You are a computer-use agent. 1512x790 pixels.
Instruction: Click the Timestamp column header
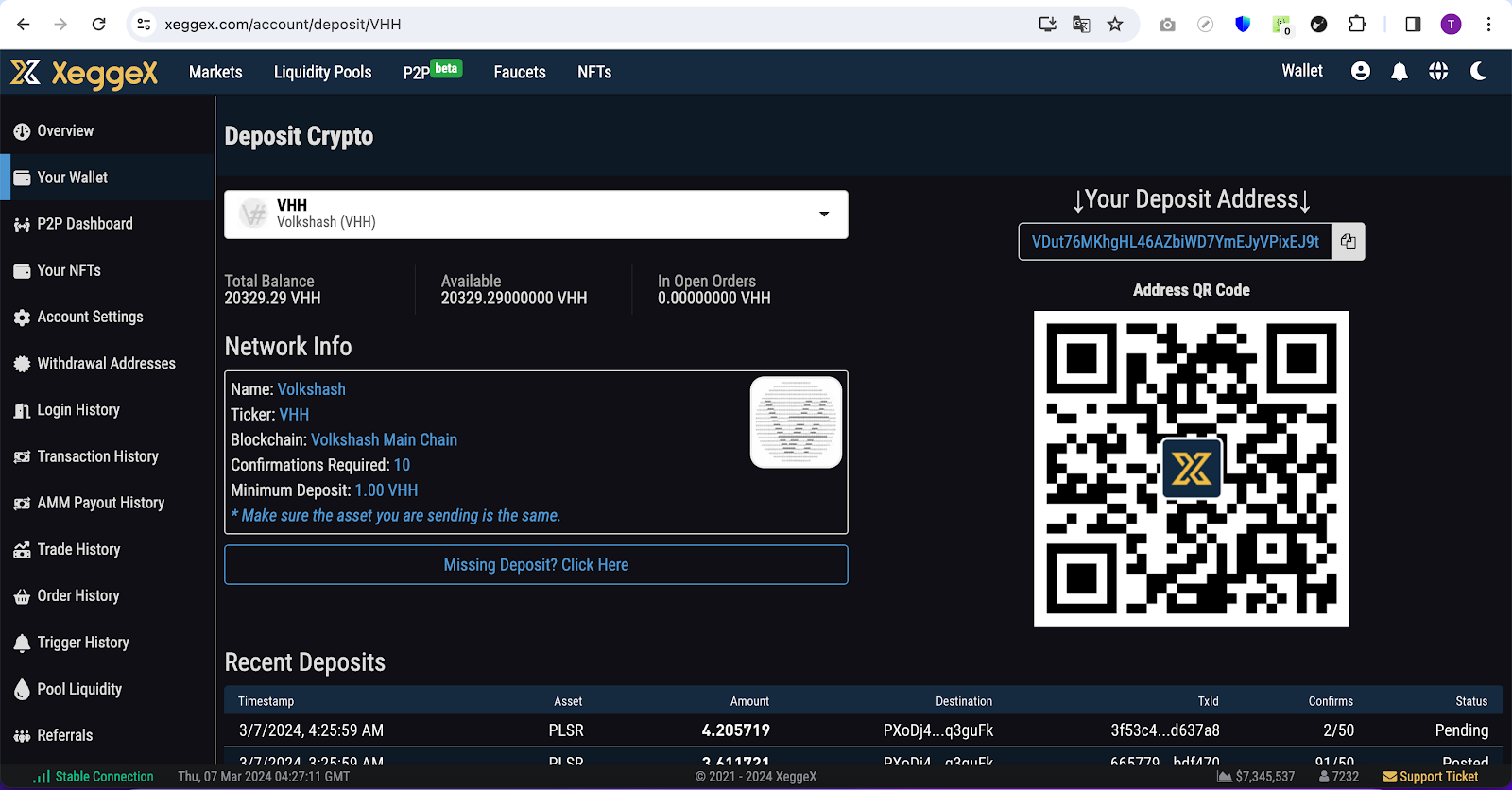(x=266, y=701)
